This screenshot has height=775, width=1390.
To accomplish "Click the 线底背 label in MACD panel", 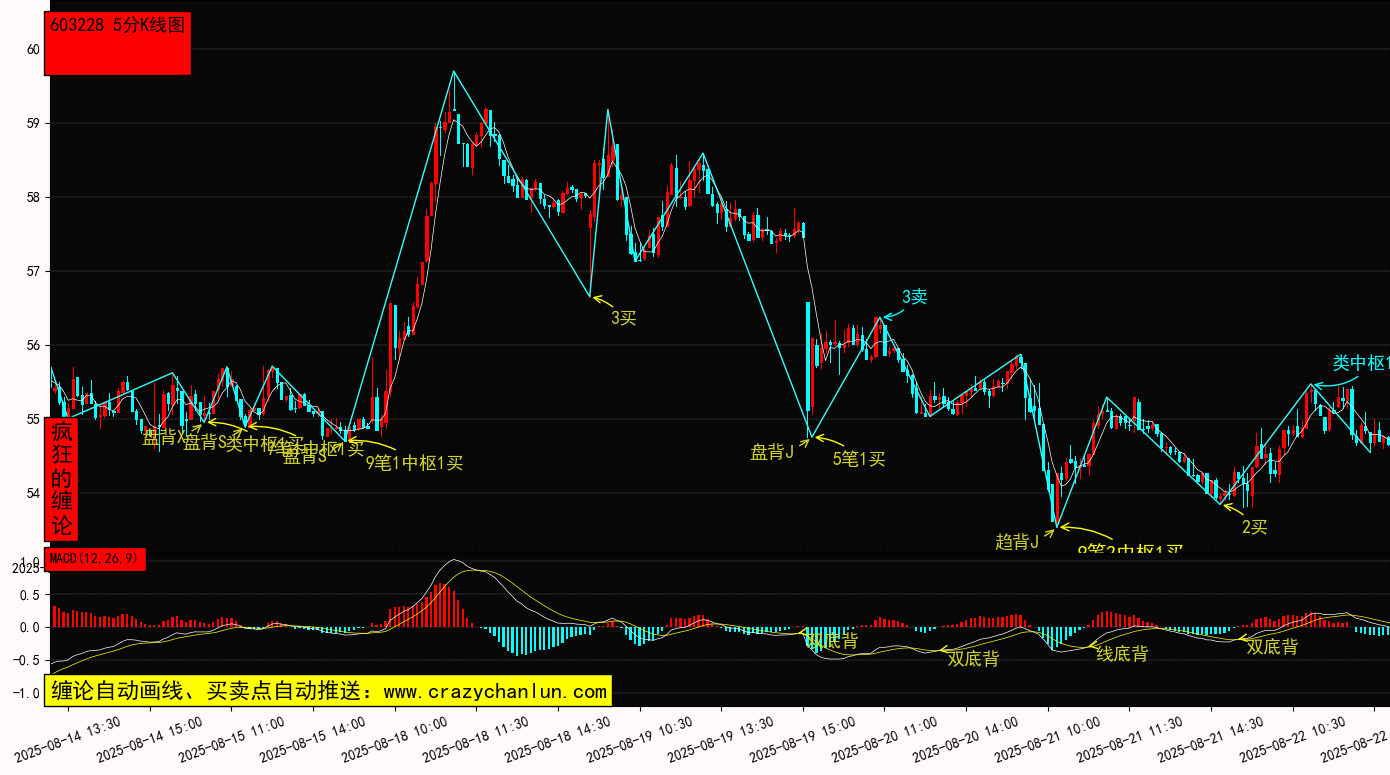I will 1122,654.
